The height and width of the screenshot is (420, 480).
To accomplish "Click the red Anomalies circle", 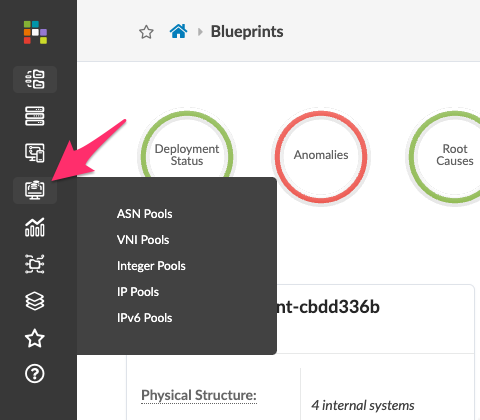I will (x=321, y=157).
